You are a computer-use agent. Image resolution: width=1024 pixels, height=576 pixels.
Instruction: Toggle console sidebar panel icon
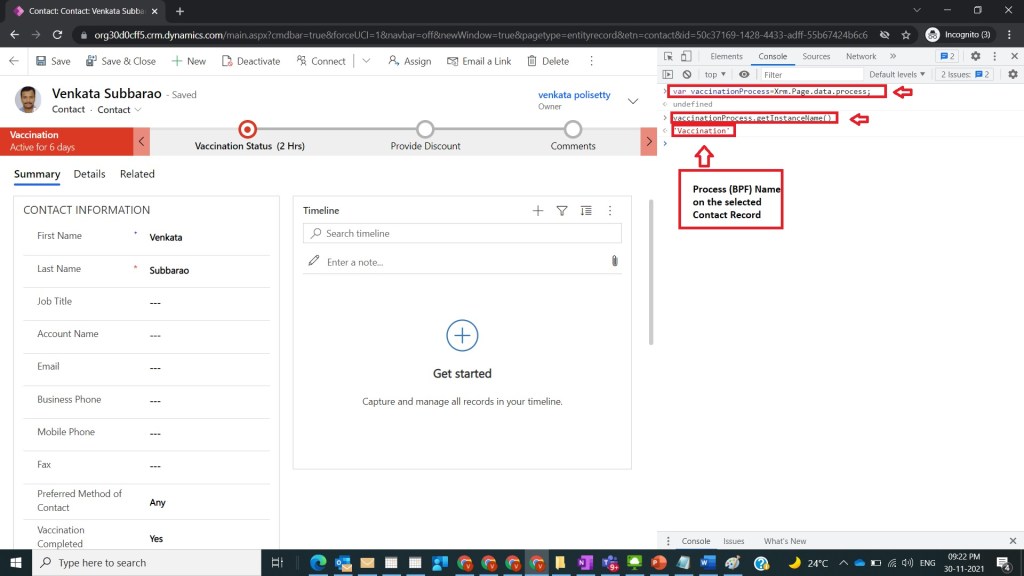pyautogui.click(x=668, y=74)
